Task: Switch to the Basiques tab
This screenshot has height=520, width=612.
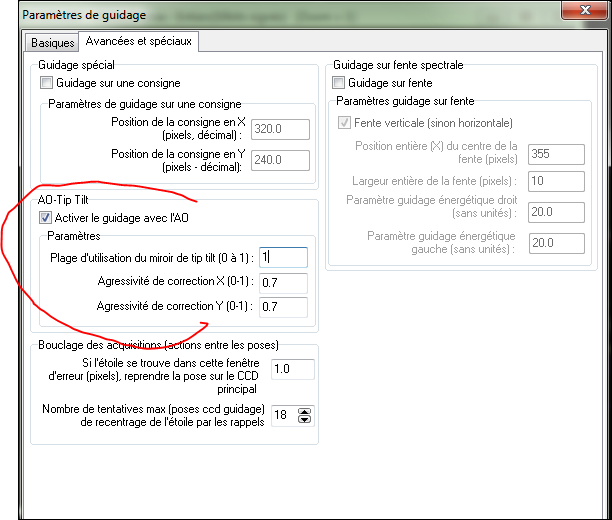Action: coord(52,43)
